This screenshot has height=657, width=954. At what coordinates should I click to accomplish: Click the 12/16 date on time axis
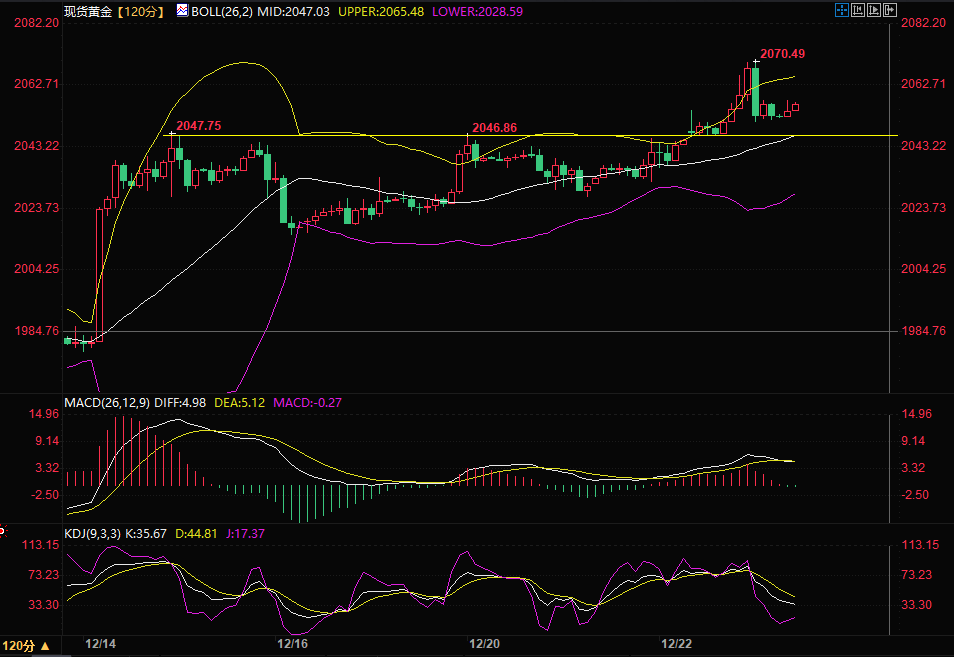[293, 643]
